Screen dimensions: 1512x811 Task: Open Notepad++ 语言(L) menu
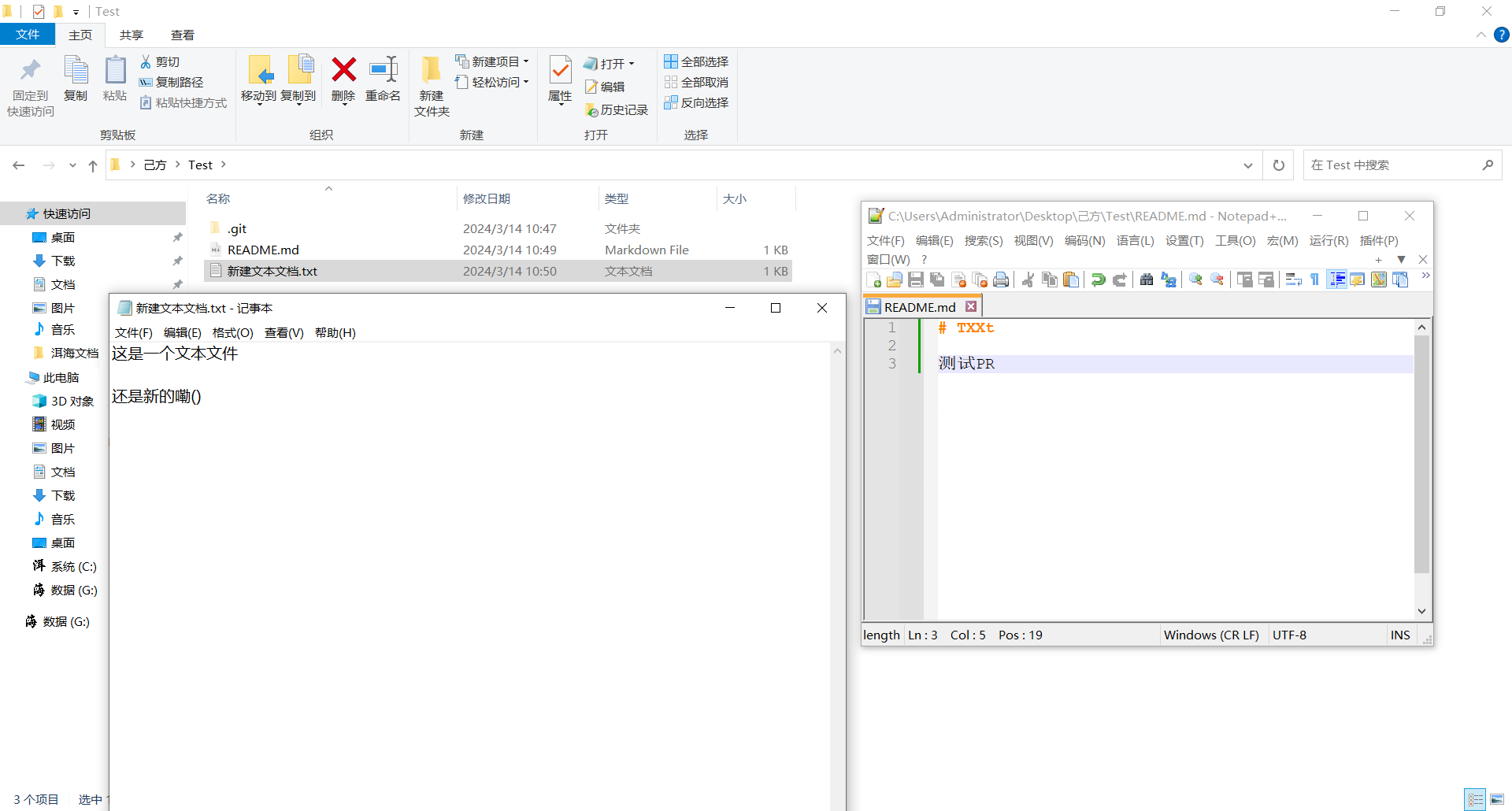tap(1135, 240)
